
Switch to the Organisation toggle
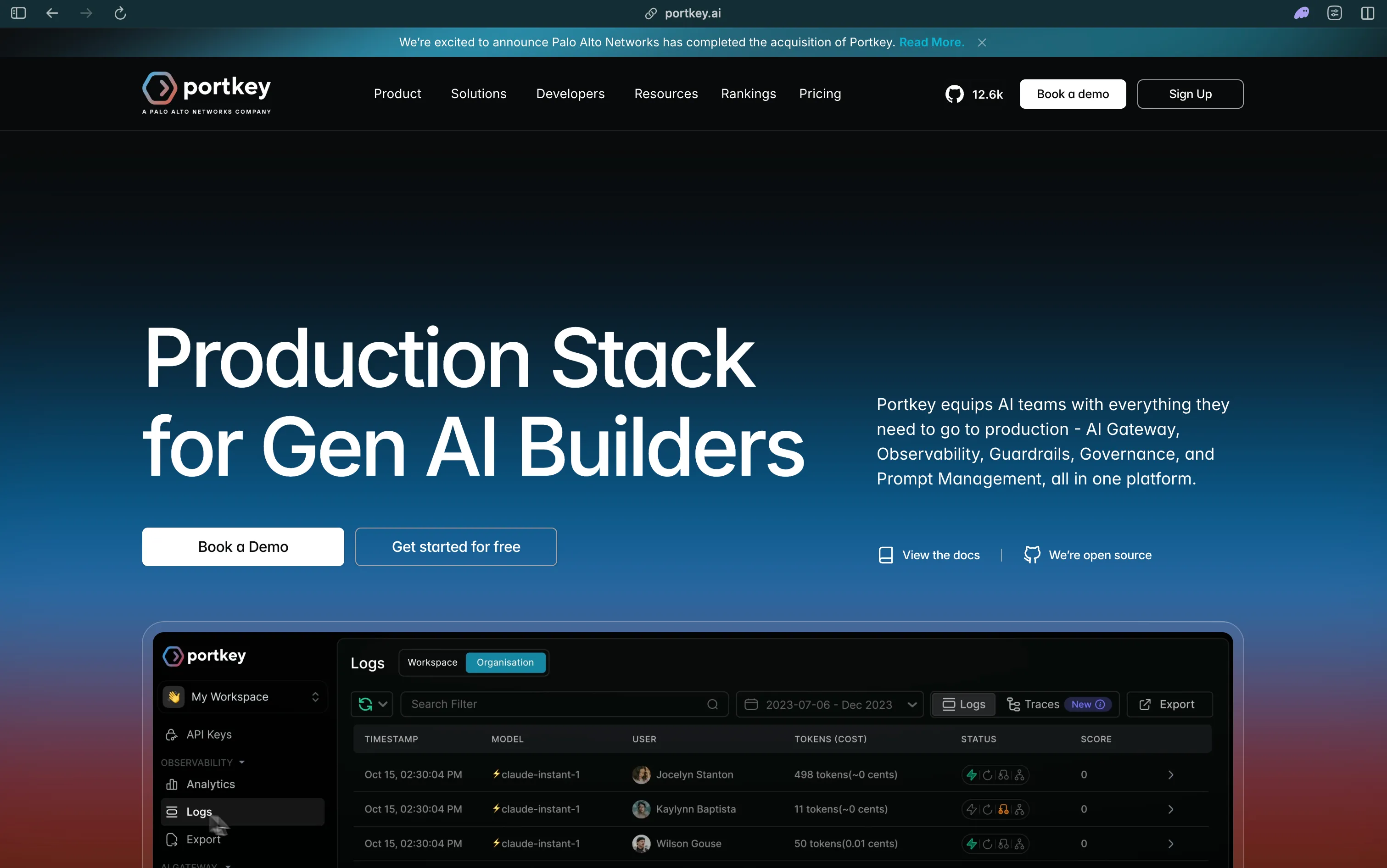(505, 662)
